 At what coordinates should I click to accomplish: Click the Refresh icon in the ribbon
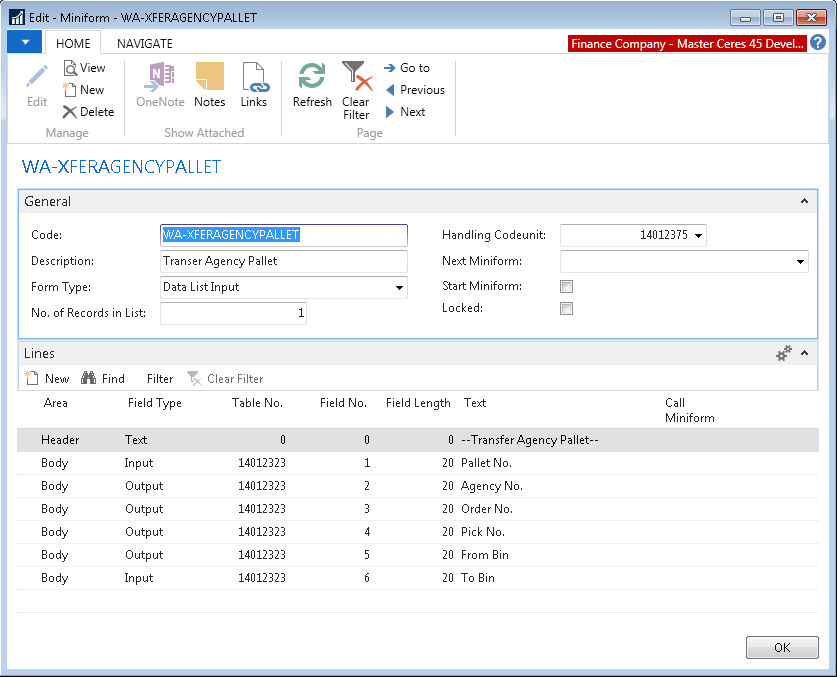pyautogui.click(x=312, y=78)
